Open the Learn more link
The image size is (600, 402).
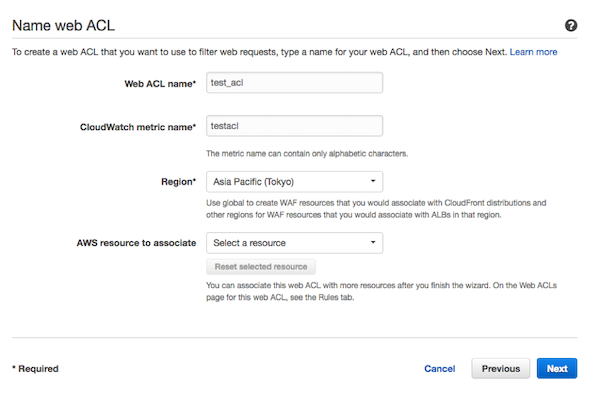[533, 51]
